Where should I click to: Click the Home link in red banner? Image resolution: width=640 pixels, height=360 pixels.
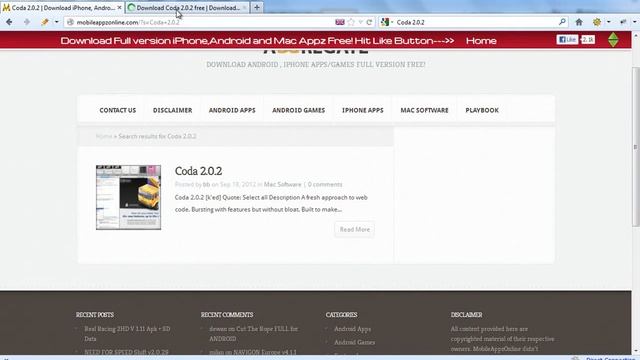coord(481,40)
